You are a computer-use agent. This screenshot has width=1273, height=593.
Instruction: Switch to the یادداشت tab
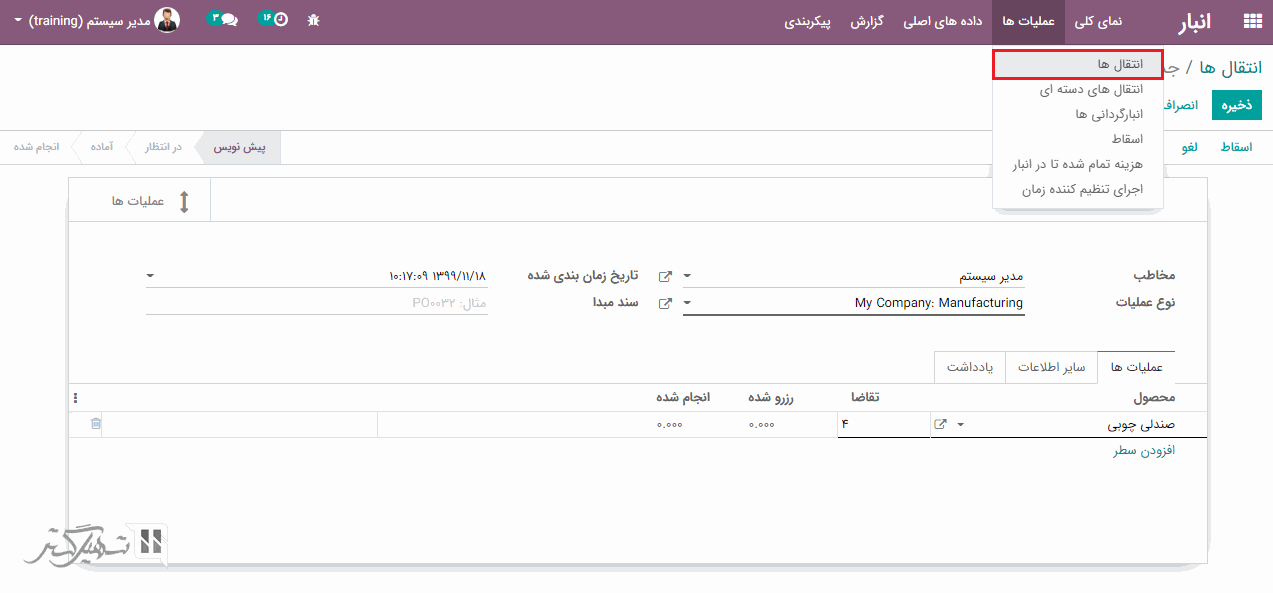point(970,368)
